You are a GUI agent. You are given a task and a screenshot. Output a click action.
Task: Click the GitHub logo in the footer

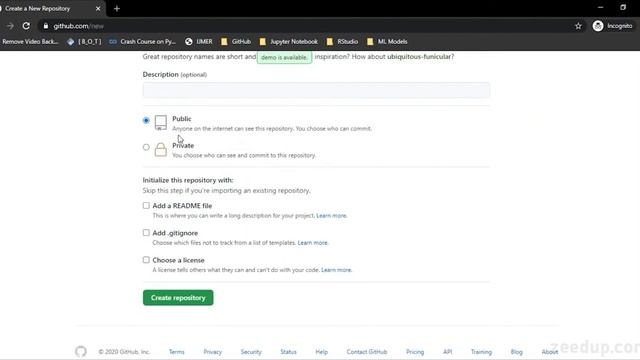click(x=81, y=351)
